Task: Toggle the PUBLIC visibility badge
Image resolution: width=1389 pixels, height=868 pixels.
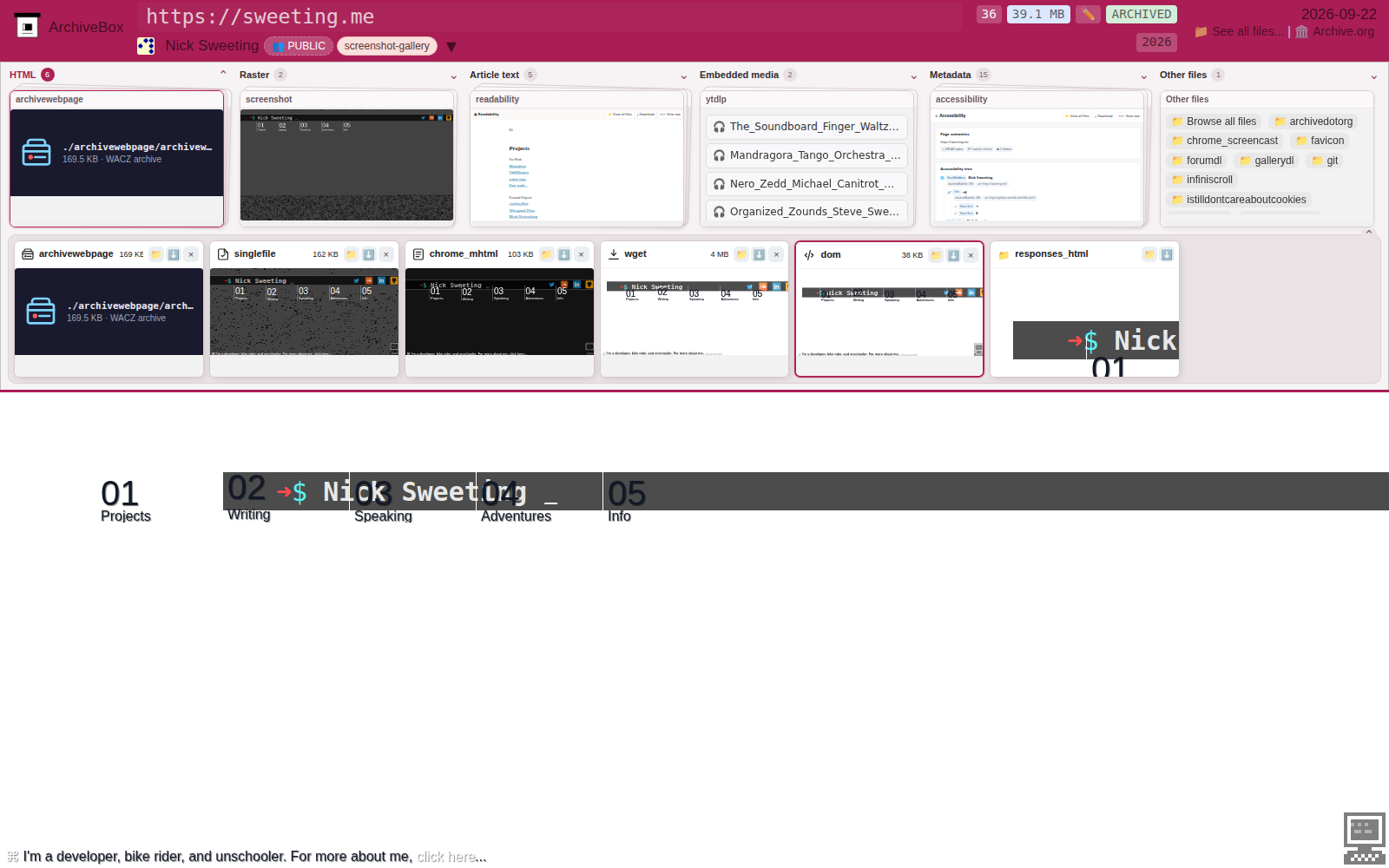Action: (x=299, y=46)
